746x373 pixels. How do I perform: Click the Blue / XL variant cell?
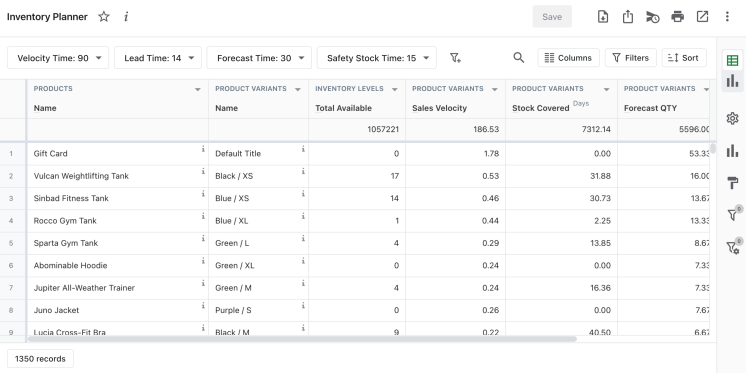[x=258, y=221]
